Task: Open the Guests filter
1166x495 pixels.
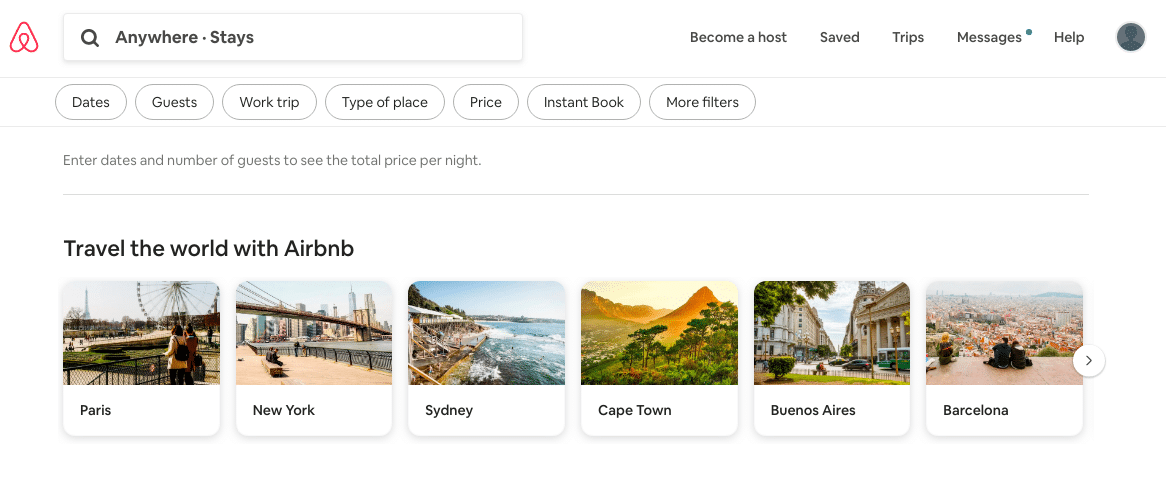Action: coord(174,103)
